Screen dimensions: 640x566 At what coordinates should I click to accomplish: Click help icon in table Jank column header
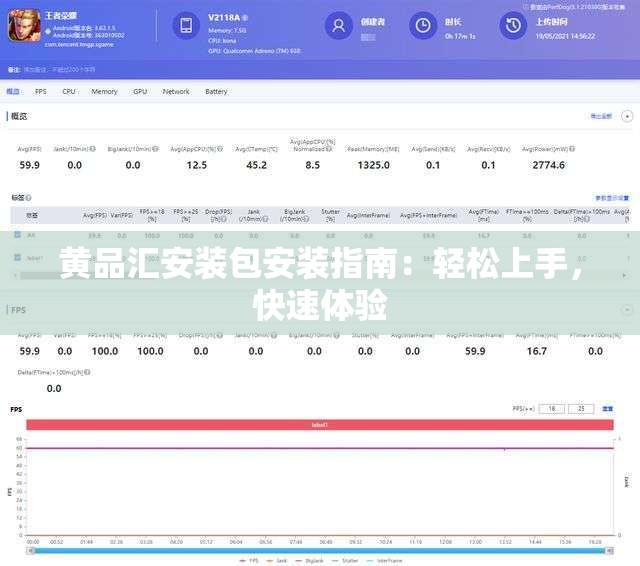(x=266, y=219)
